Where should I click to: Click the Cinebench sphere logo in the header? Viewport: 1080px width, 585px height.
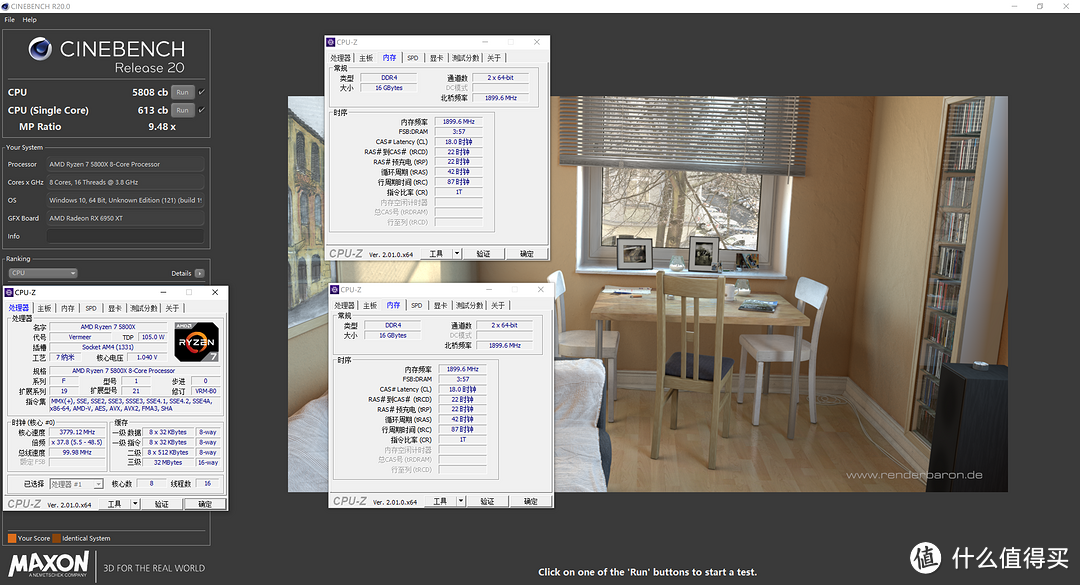(x=40, y=49)
